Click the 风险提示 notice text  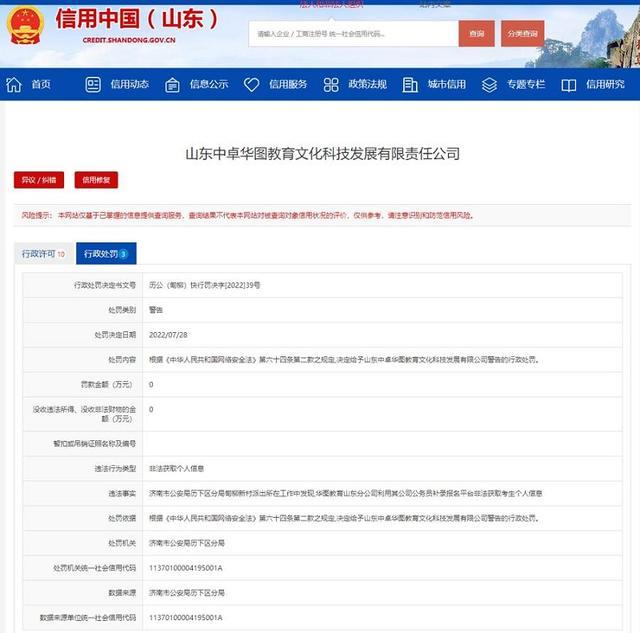click(x=248, y=215)
